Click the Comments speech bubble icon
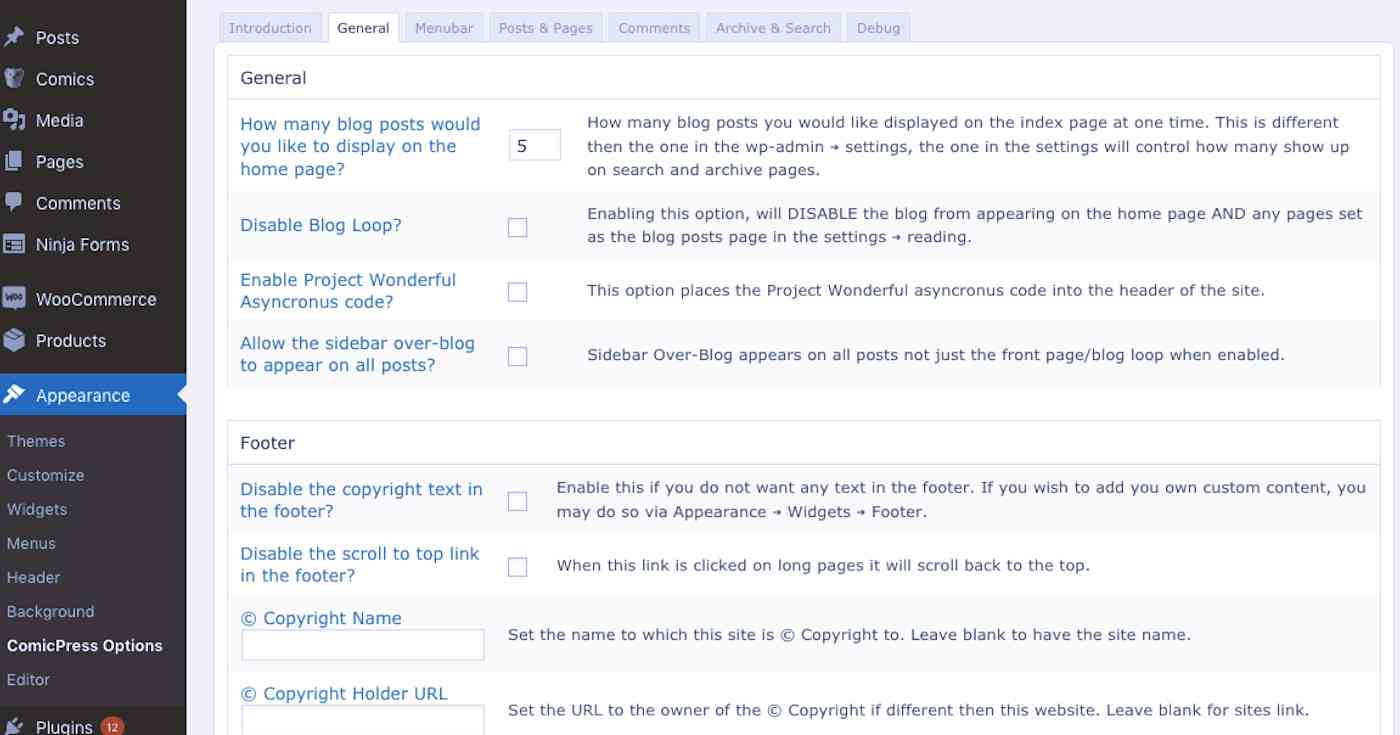 (x=17, y=203)
